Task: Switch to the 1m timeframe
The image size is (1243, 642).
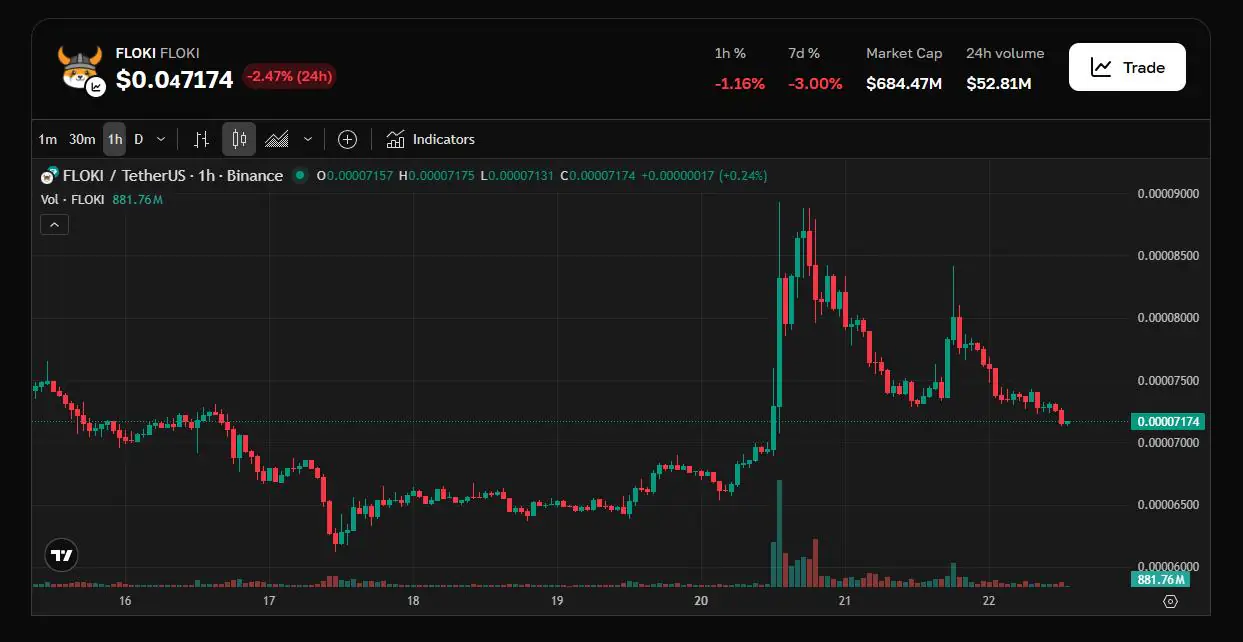Action: coord(47,139)
